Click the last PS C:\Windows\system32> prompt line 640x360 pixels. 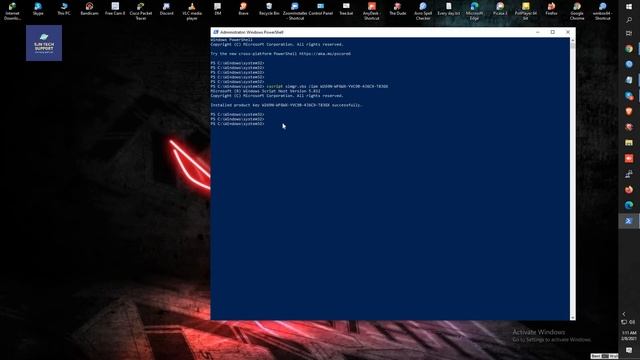(238, 124)
